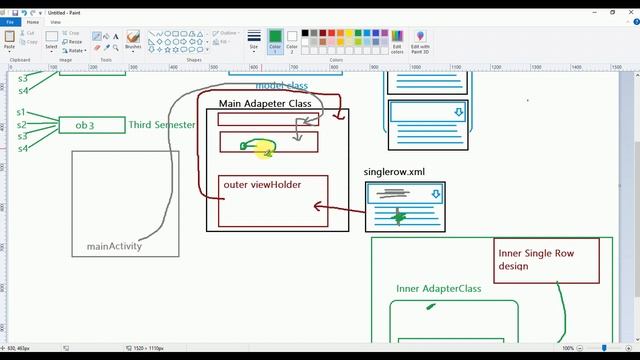Choose the Five-point star shape
This screenshot has height=360, width=640.
click(x=168, y=49)
